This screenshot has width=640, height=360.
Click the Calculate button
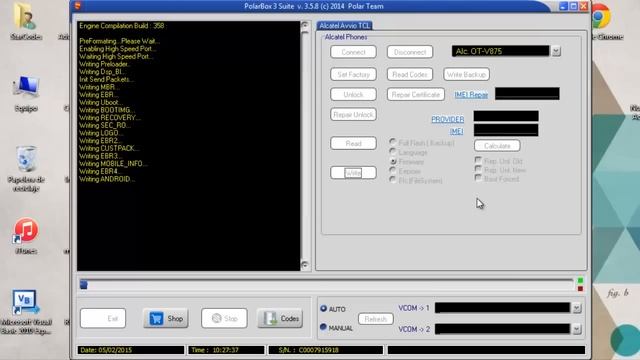click(497, 145)
